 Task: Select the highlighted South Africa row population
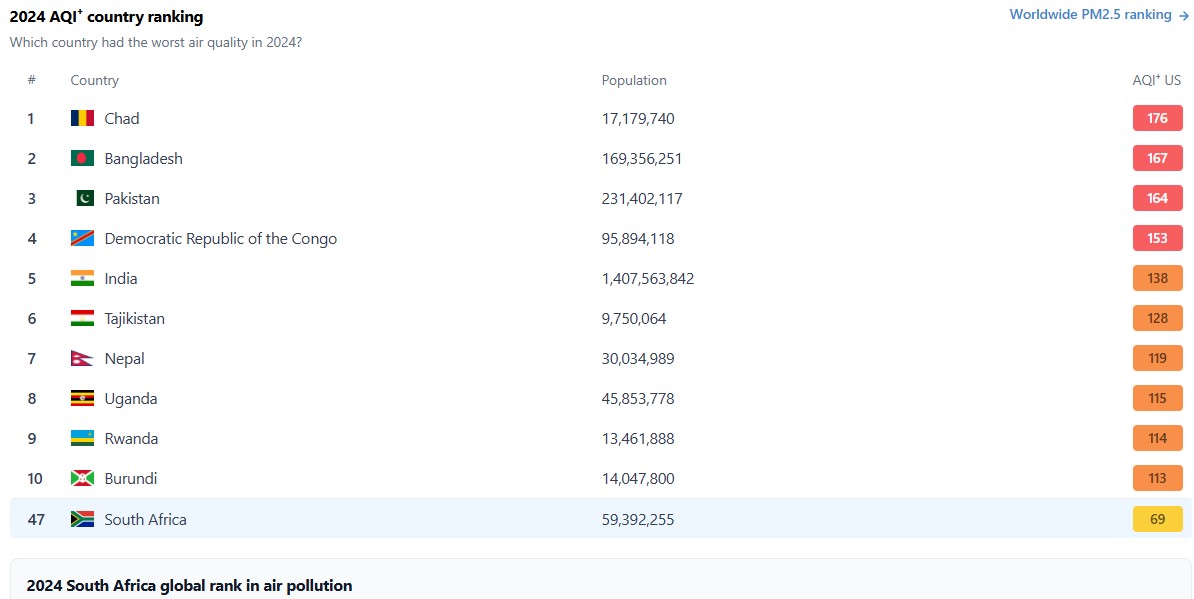[x=638, y=519]
